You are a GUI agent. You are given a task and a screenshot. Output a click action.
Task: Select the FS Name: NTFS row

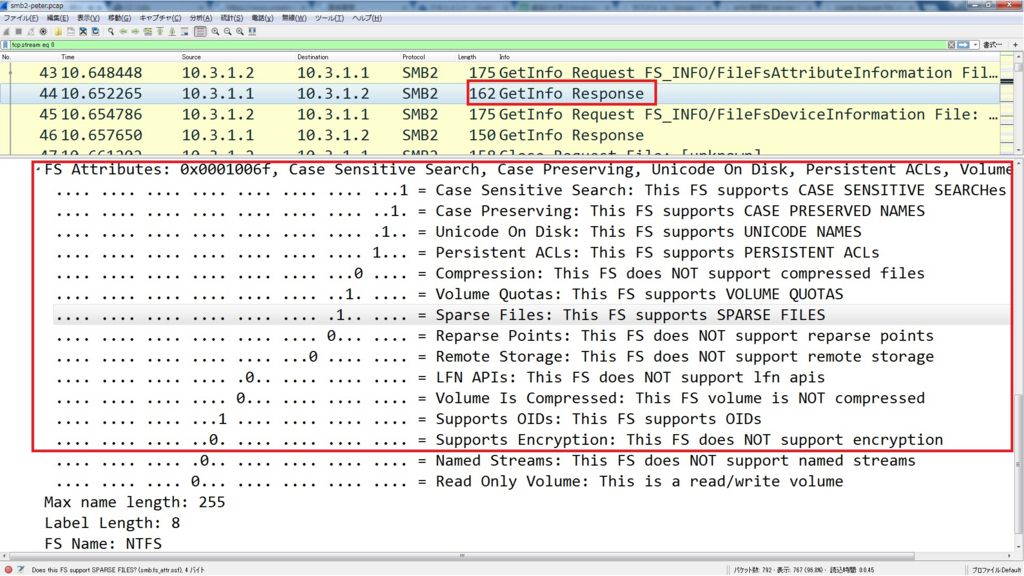click(103, 544)
